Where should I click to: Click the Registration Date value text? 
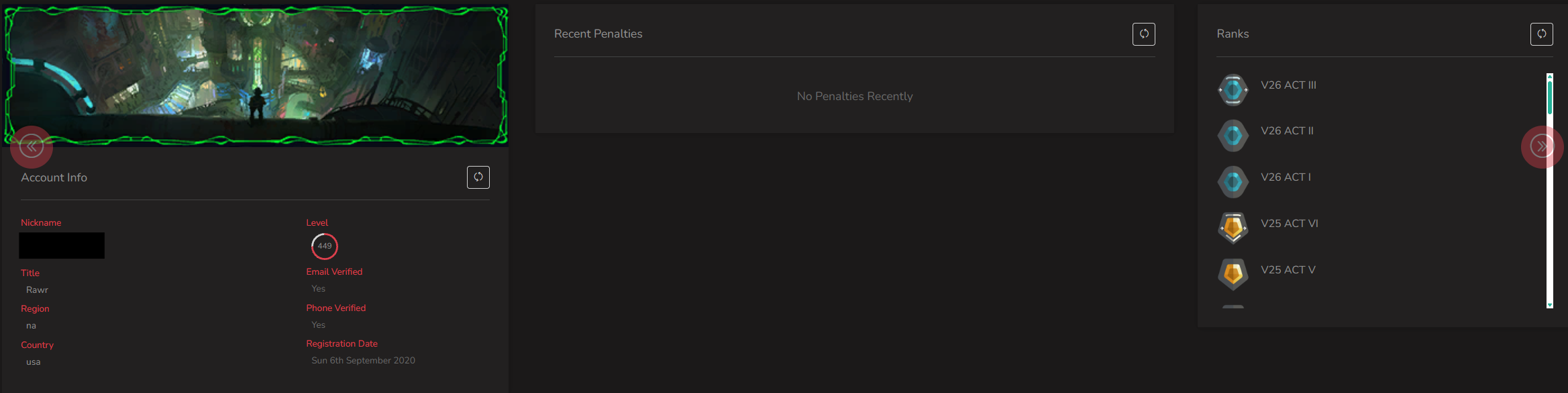point(363,361)
